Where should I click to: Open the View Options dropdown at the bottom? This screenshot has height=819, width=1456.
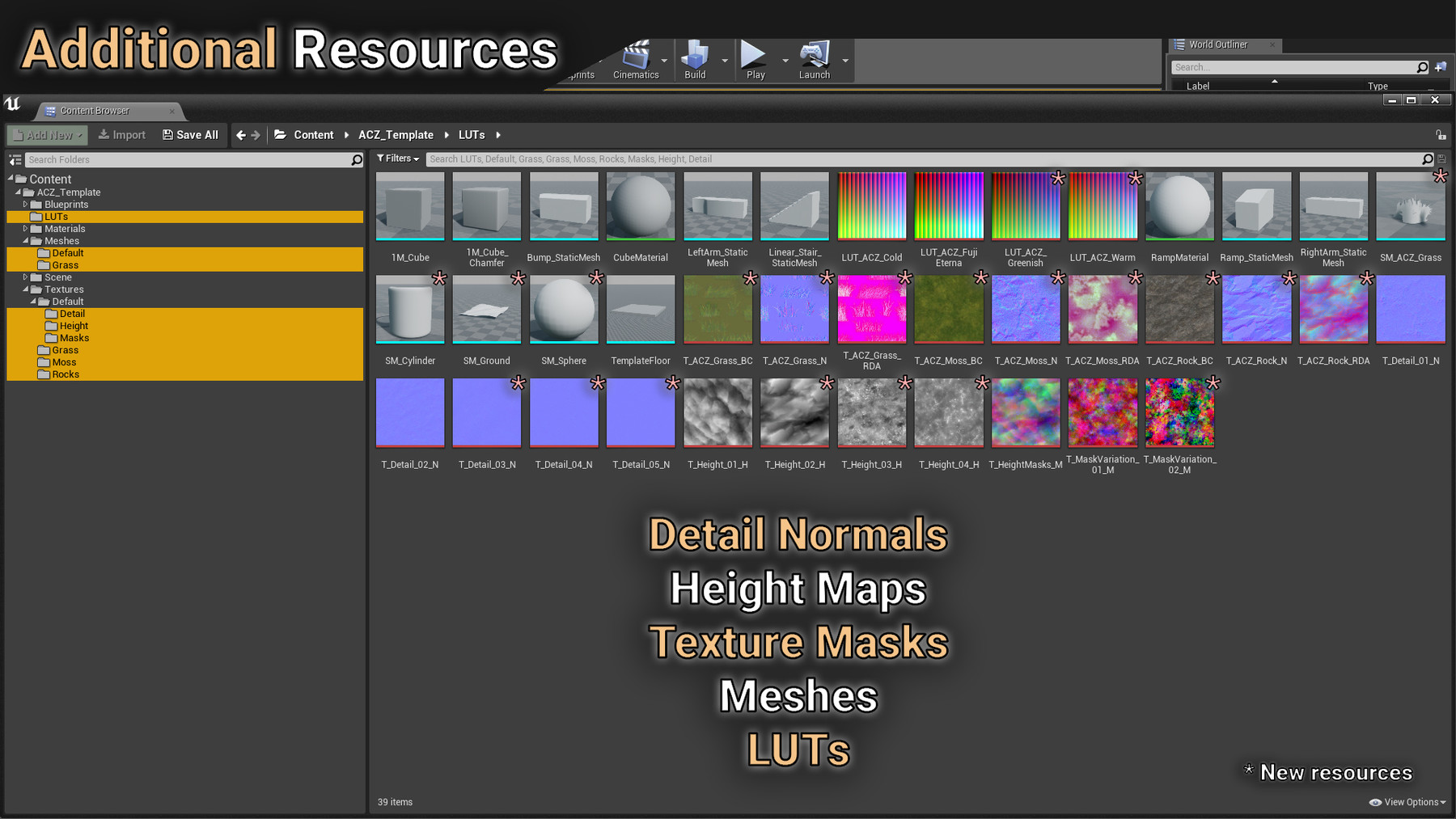point(1407,801)
